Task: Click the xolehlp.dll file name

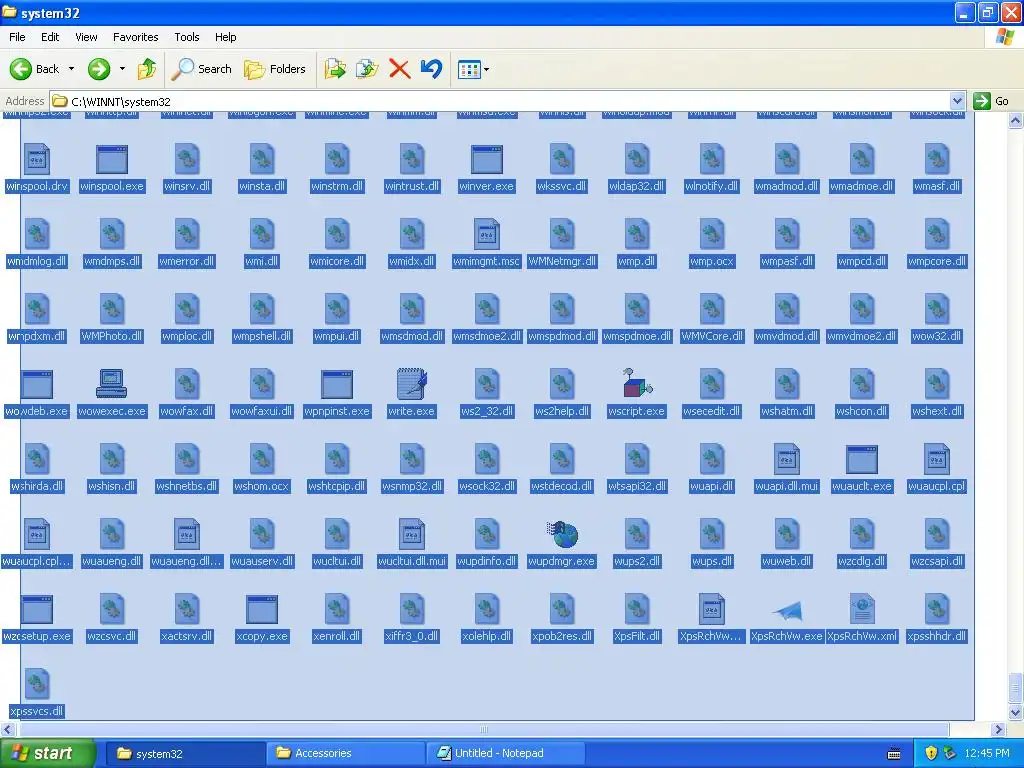Action: click(x=487, y=636)
